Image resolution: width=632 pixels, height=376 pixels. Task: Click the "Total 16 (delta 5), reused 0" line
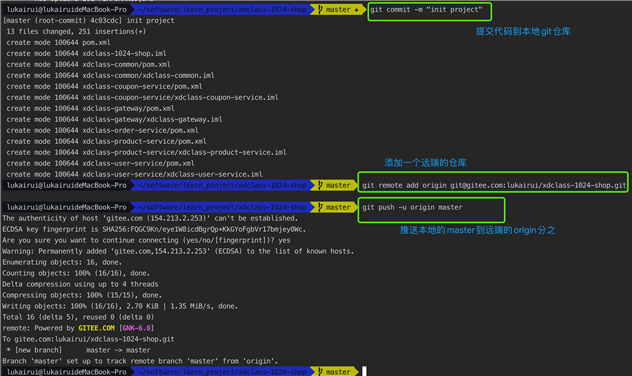pos(78,317)
